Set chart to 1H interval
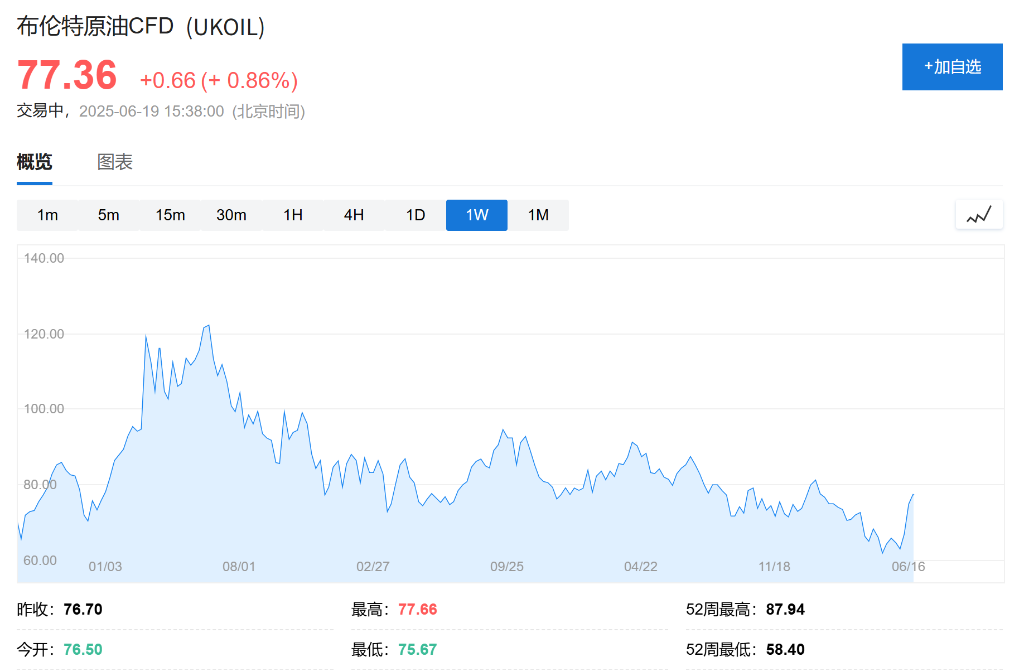 tap(293, 215)
